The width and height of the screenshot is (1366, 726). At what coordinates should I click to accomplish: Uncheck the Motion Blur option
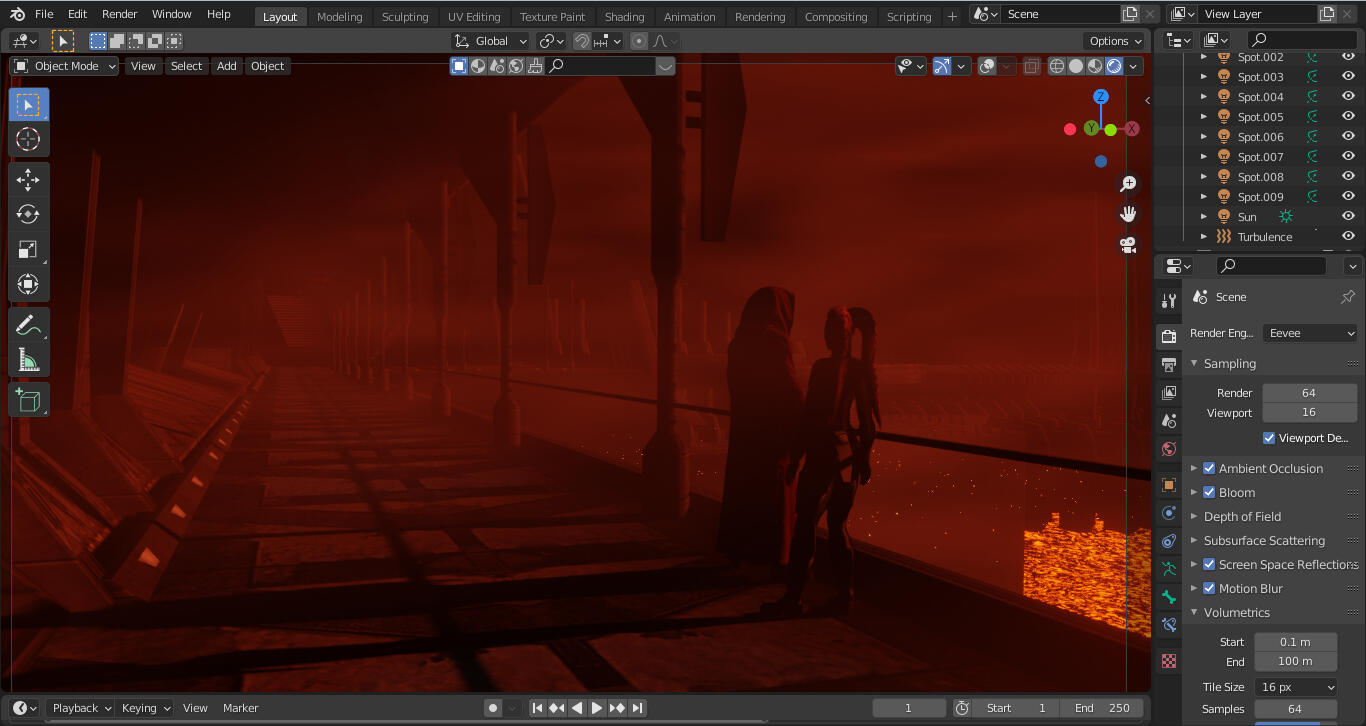click(x=1209, y=588)
